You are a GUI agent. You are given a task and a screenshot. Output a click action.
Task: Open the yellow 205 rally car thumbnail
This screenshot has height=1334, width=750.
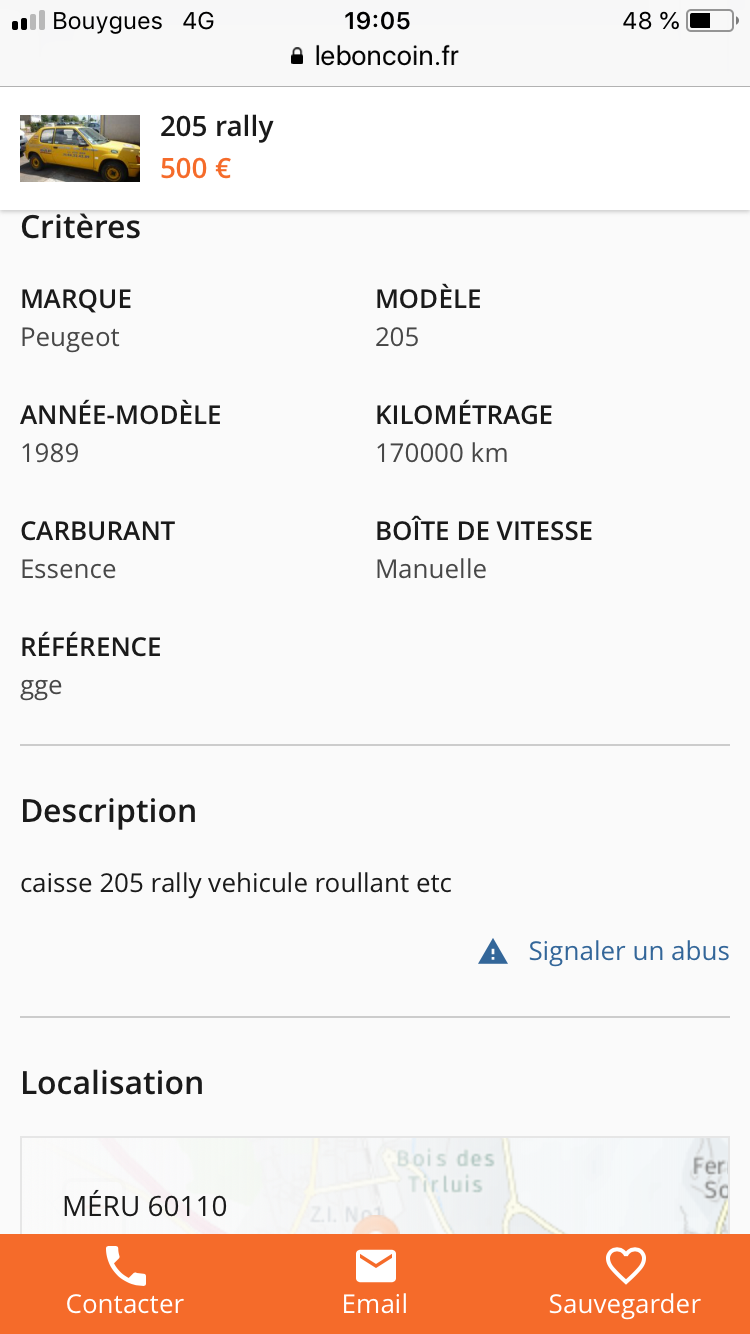pyautogui.click(x=80, y=148)
